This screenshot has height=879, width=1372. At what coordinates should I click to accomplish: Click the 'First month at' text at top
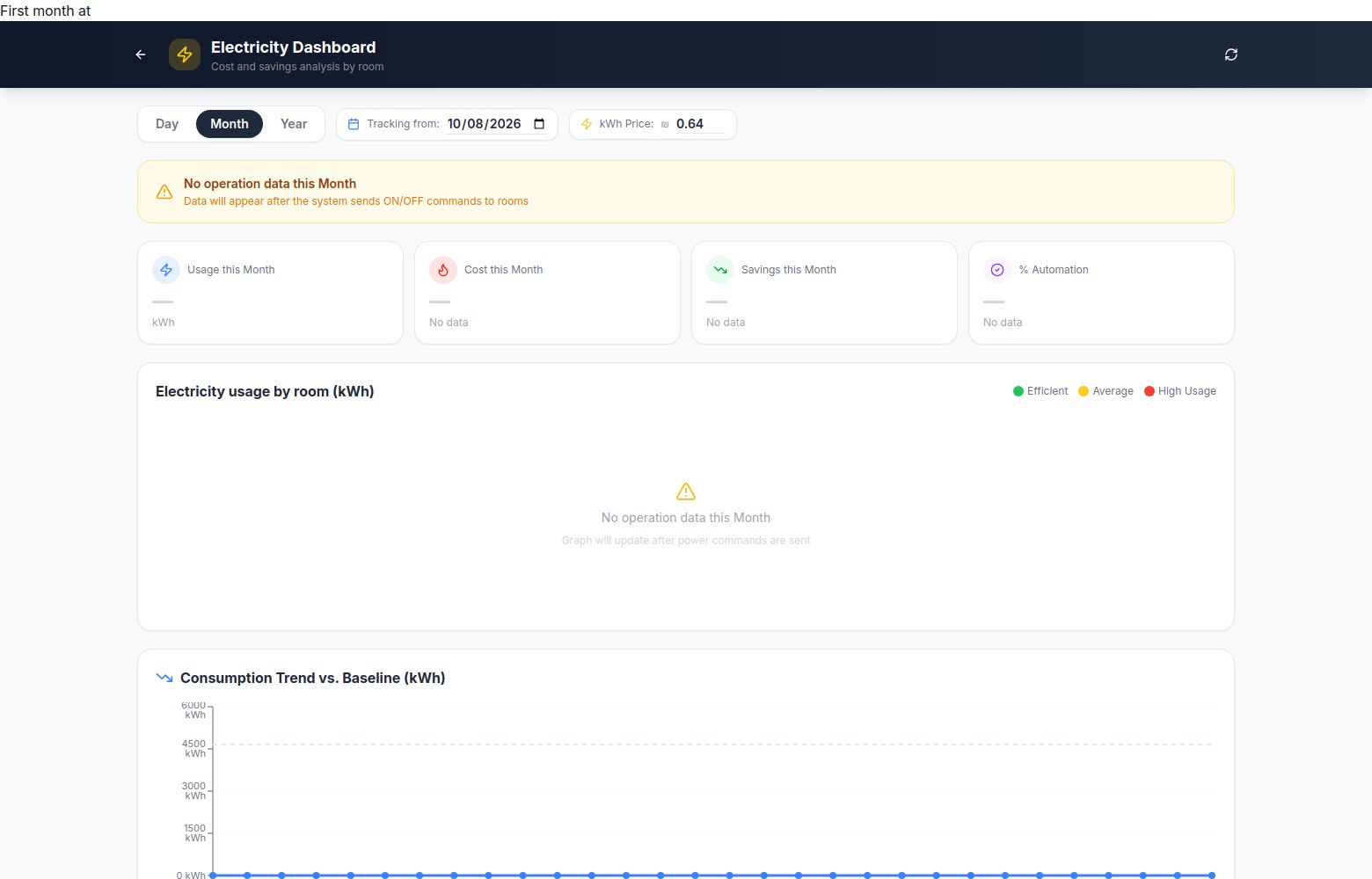click(x=46, y=11)
